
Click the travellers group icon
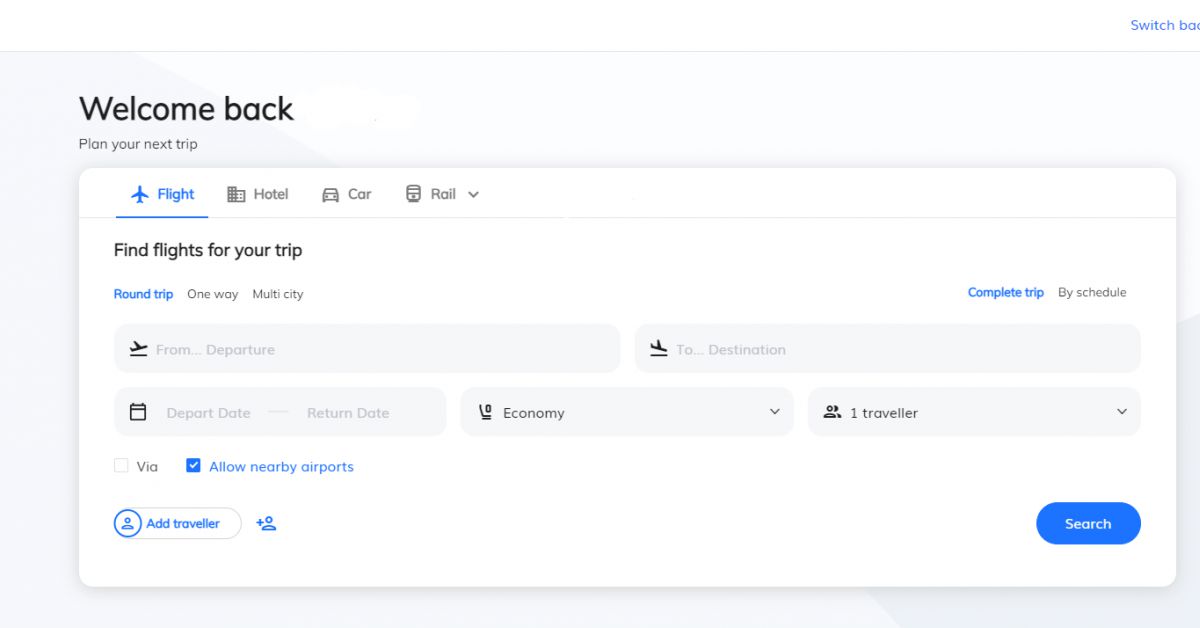(x=832, y=412)
